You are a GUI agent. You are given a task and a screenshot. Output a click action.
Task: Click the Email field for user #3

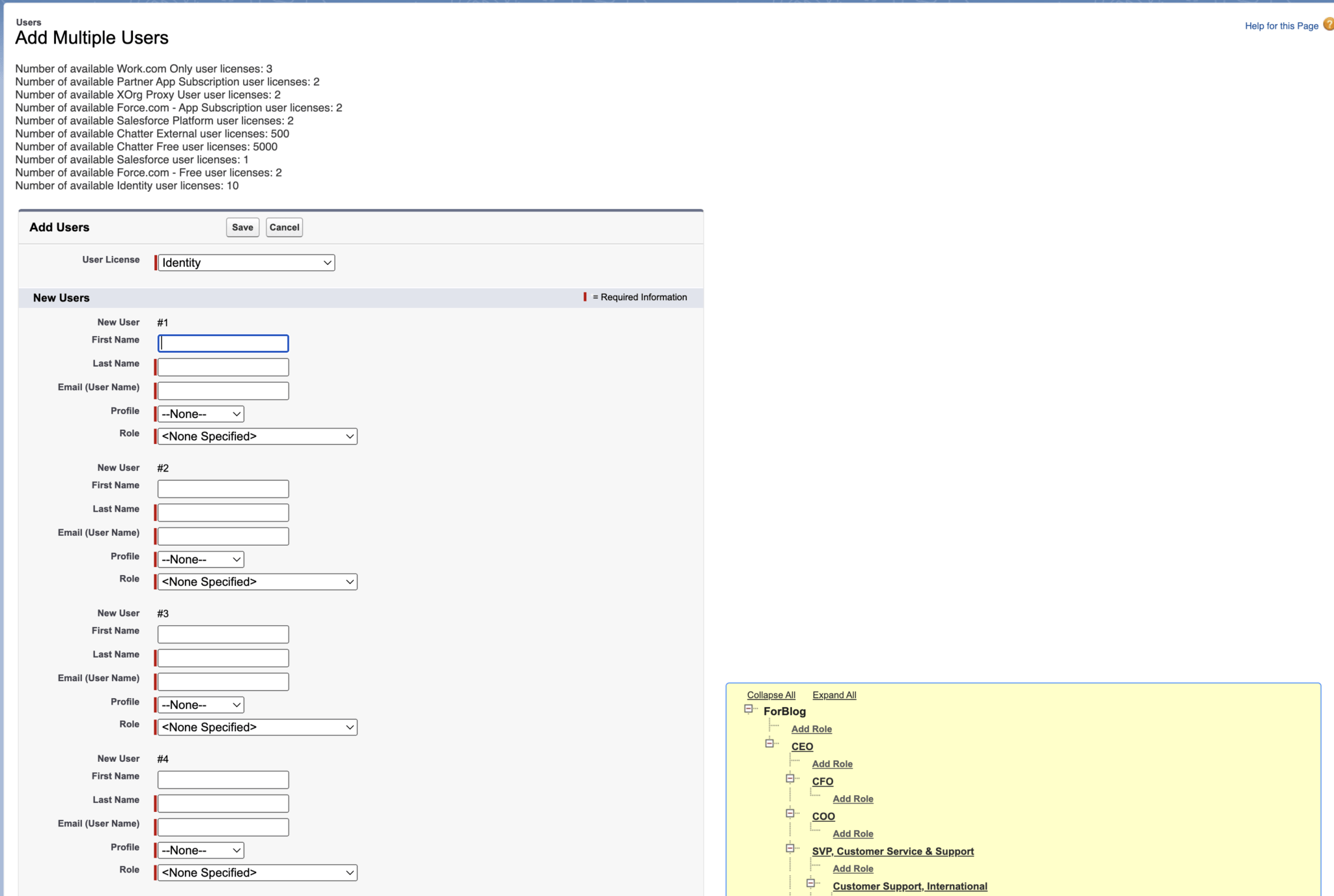click(221, 681)
